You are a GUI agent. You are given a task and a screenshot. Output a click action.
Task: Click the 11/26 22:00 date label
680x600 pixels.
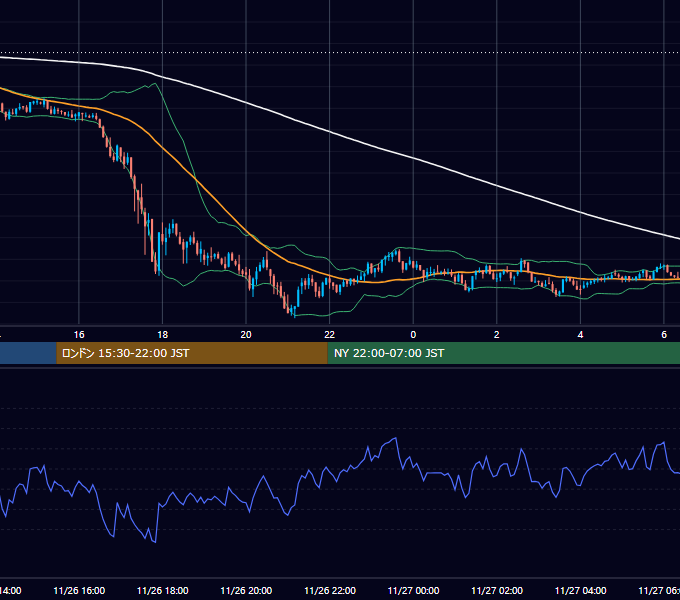330,590
